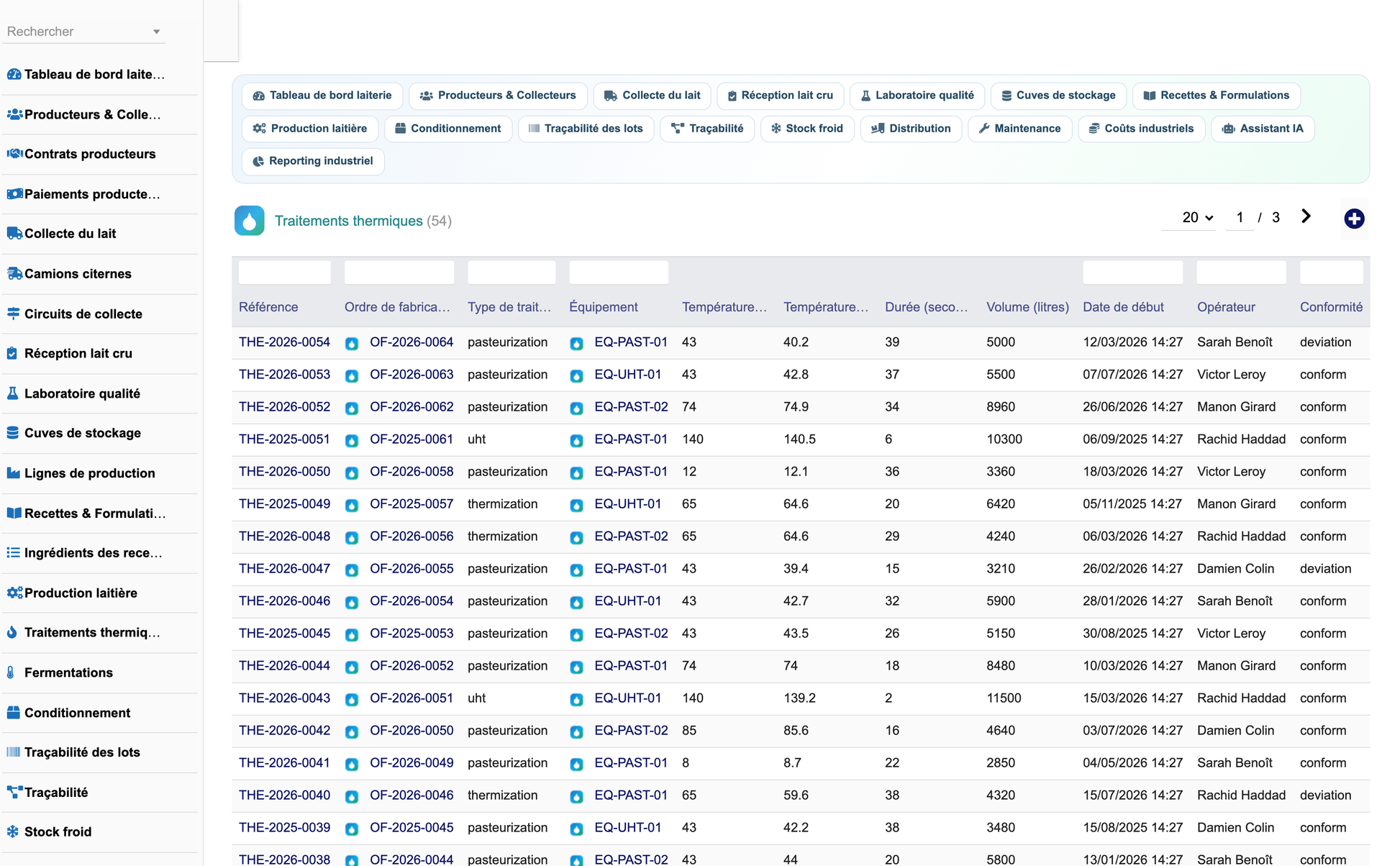The height and width of the screenshot is (866, 1400).
Task: Click the Cuves de stockage database icon in sidebar
Action: (12, 433)
